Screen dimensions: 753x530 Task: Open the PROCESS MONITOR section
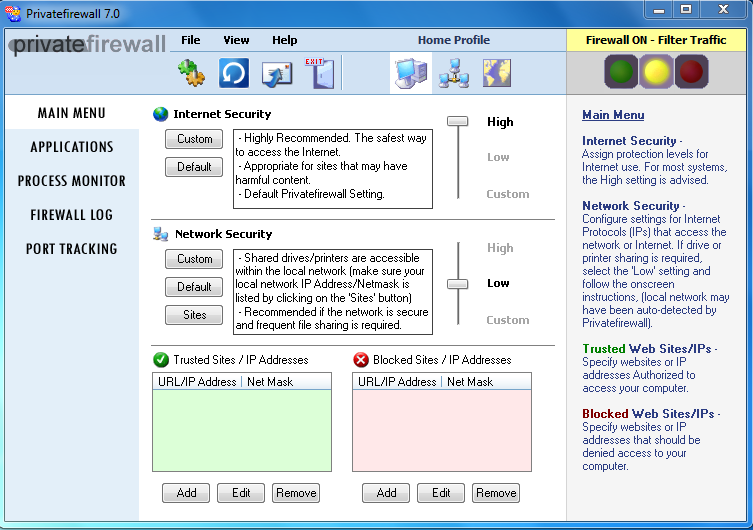(x=72, y=181)
